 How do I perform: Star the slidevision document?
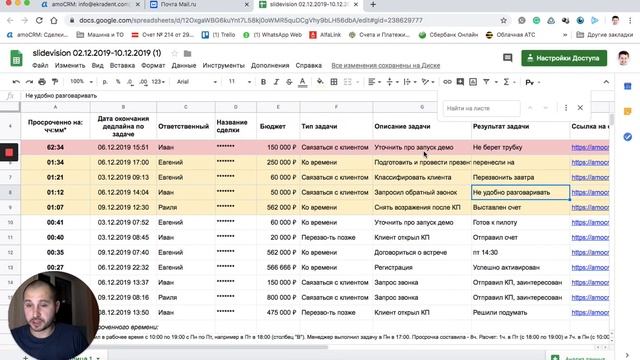pos(175,53)
